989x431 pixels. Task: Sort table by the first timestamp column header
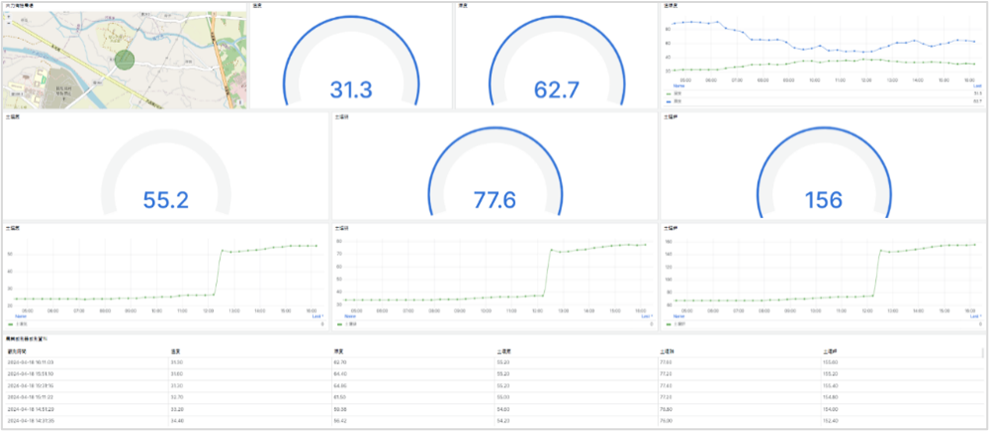point(22,352)
